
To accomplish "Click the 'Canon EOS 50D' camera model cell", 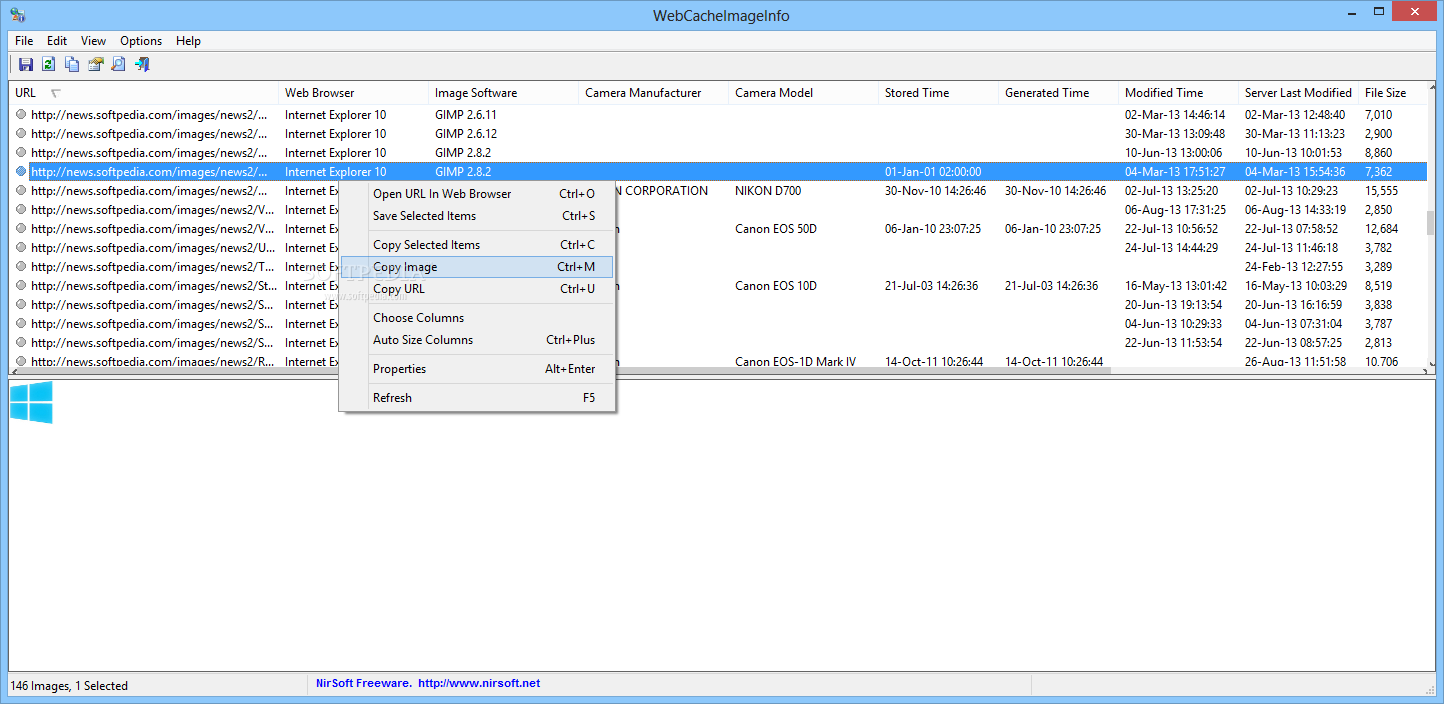I will [x=776, y=229].
